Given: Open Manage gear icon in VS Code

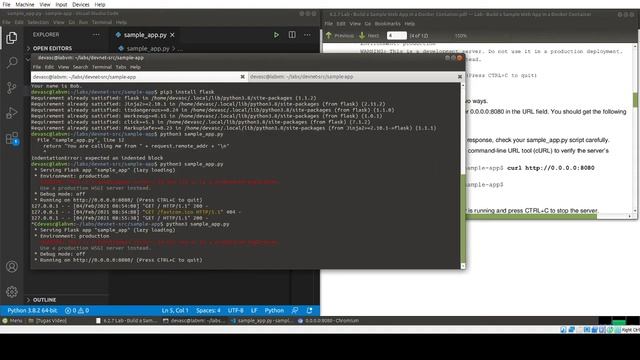Looking at the screenshot, I should click(x=12, y=291).
